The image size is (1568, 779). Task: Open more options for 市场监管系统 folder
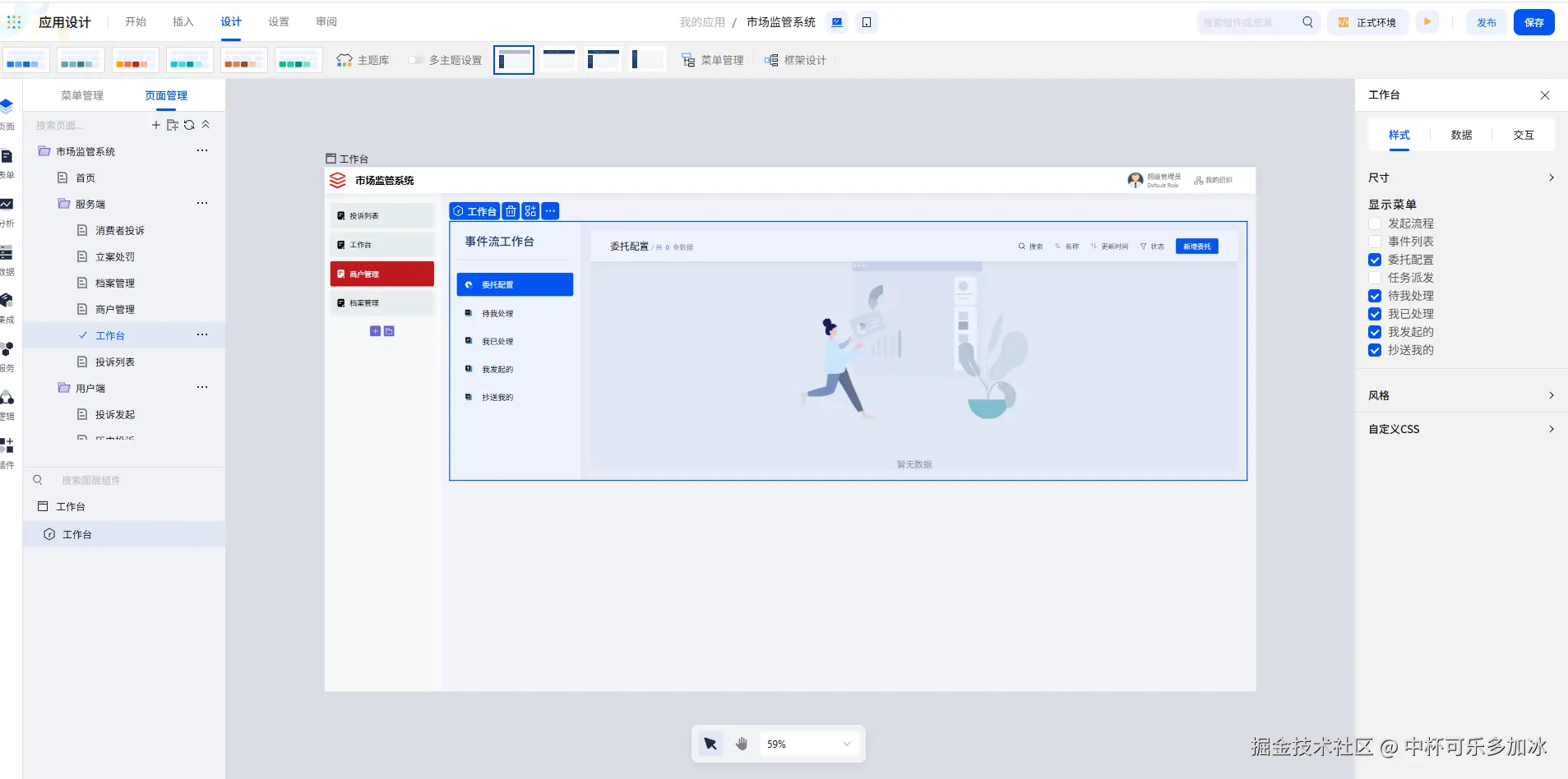tap(202, 151)
